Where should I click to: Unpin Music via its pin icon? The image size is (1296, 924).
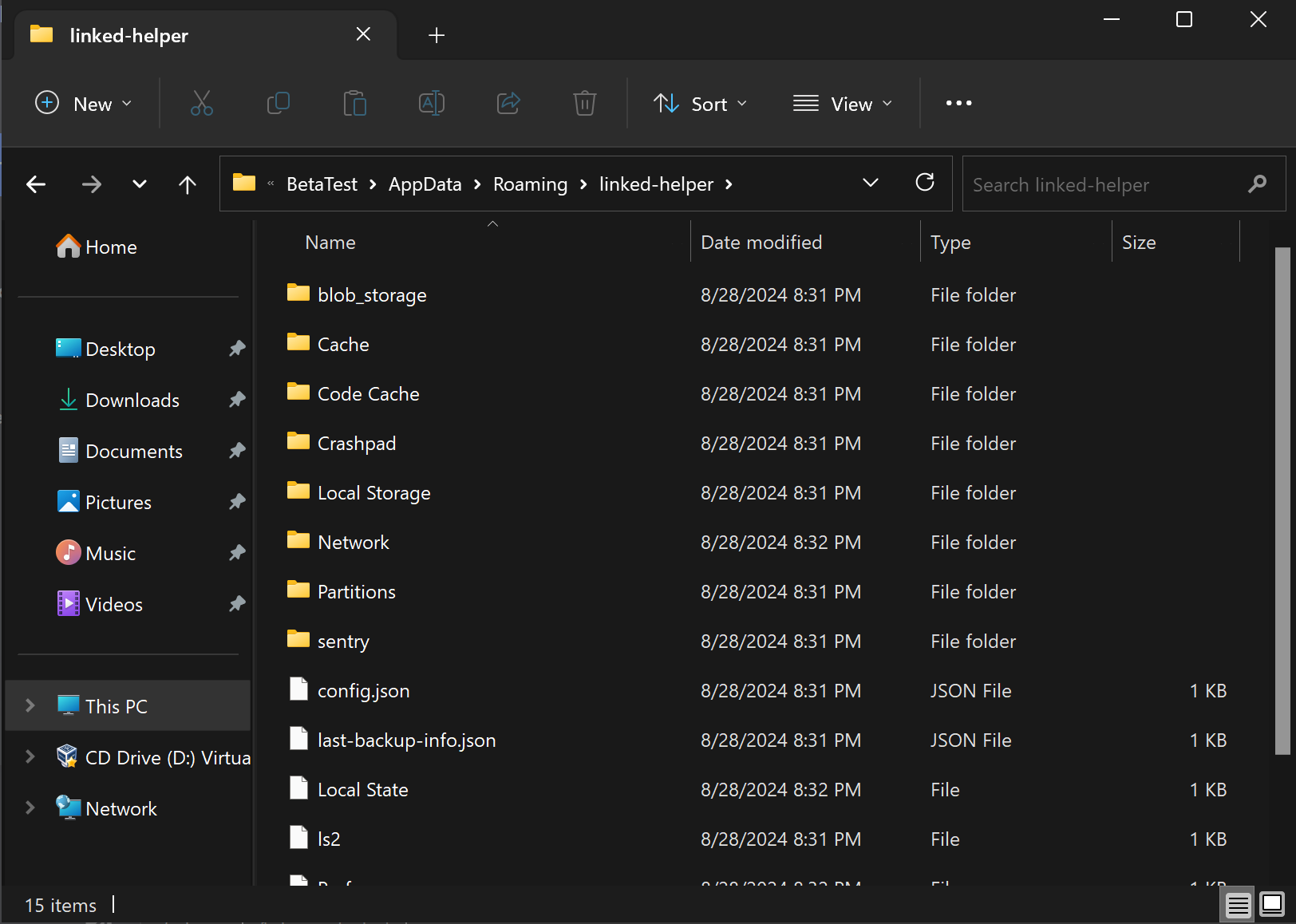coord(237,553)
